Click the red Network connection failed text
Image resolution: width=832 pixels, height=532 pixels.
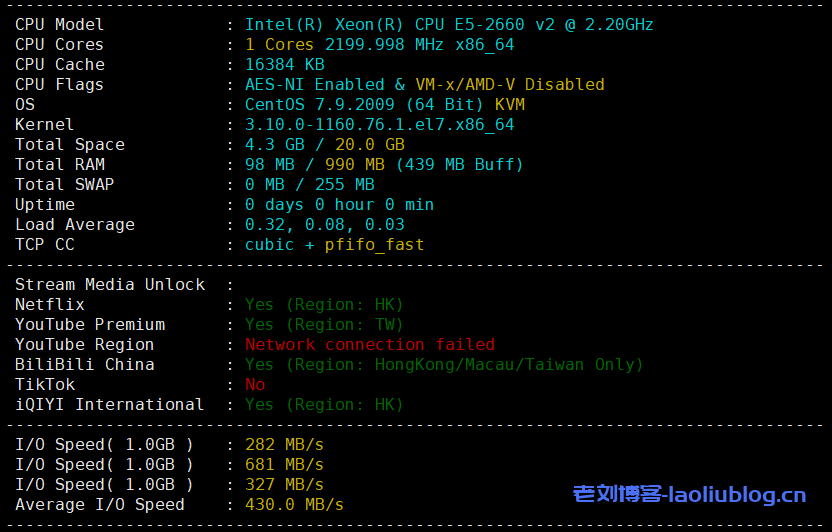pyautogui.click(x=369, y=344)
